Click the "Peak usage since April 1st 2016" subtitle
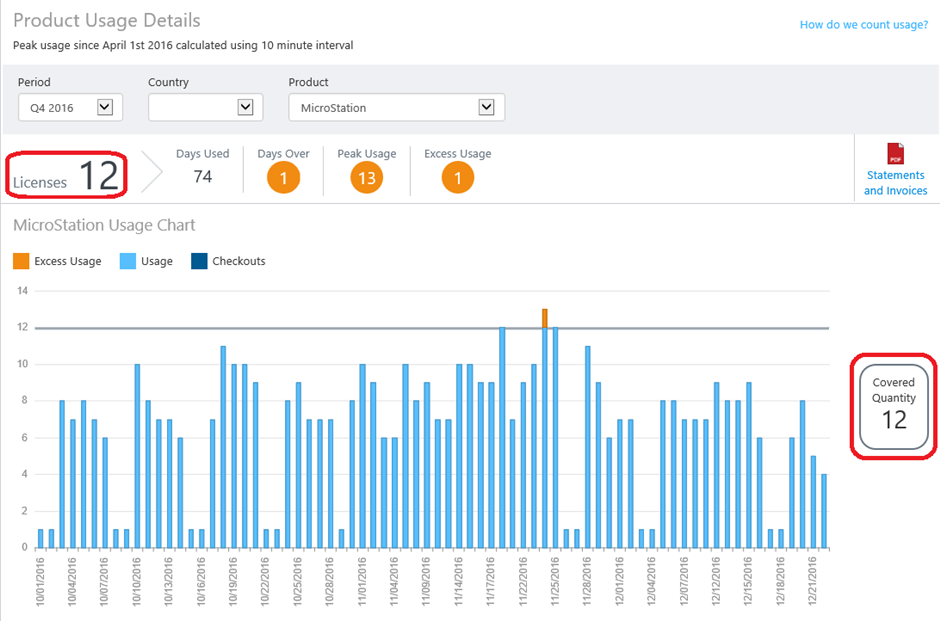This screenshot has width=940, height=621. pos(183,45)
